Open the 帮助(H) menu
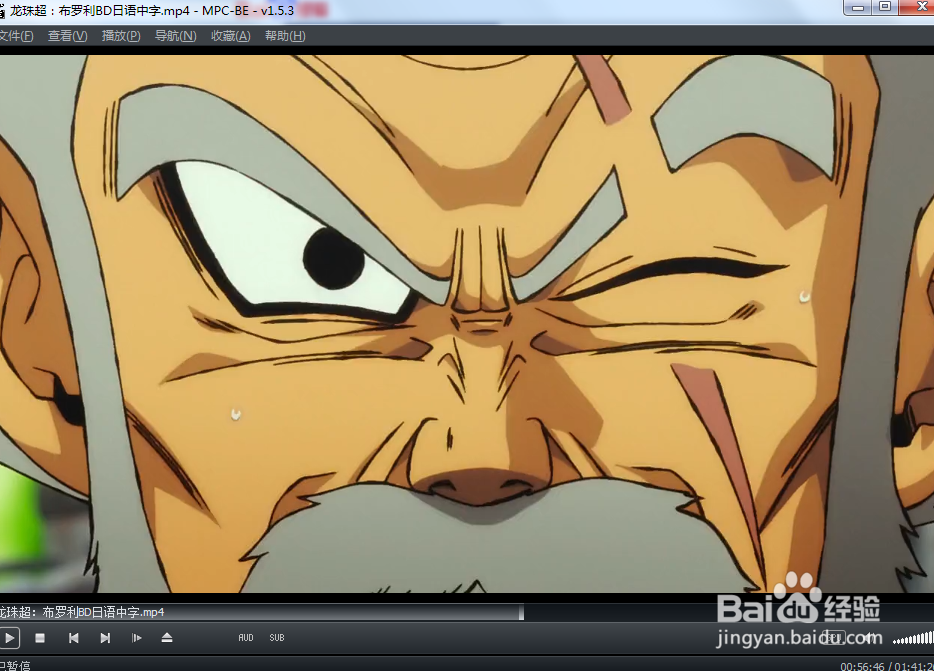The height and width of the screenshot is (671, 934). [285, 36]
